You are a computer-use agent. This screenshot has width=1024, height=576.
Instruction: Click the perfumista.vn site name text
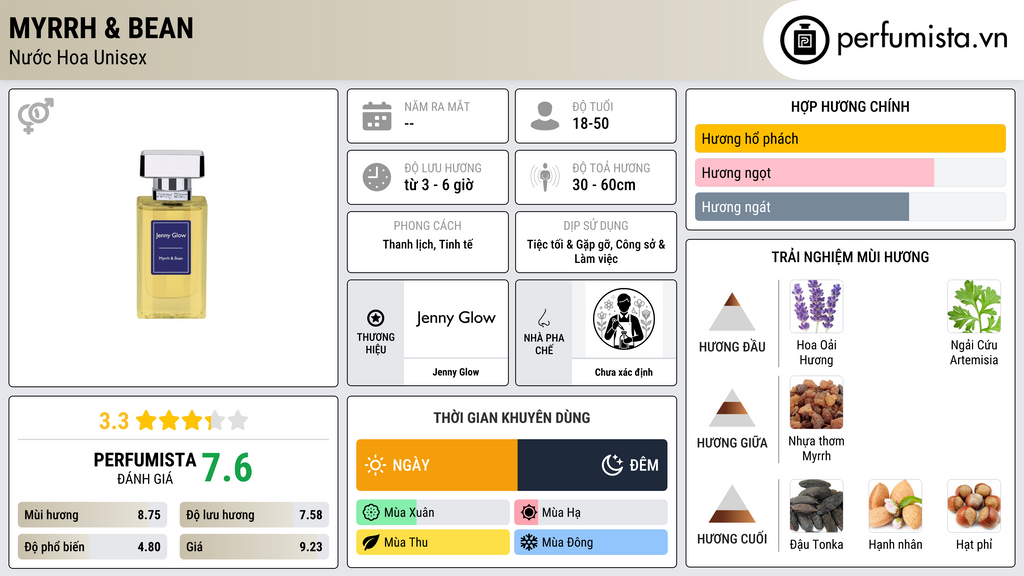click(922, 39)
